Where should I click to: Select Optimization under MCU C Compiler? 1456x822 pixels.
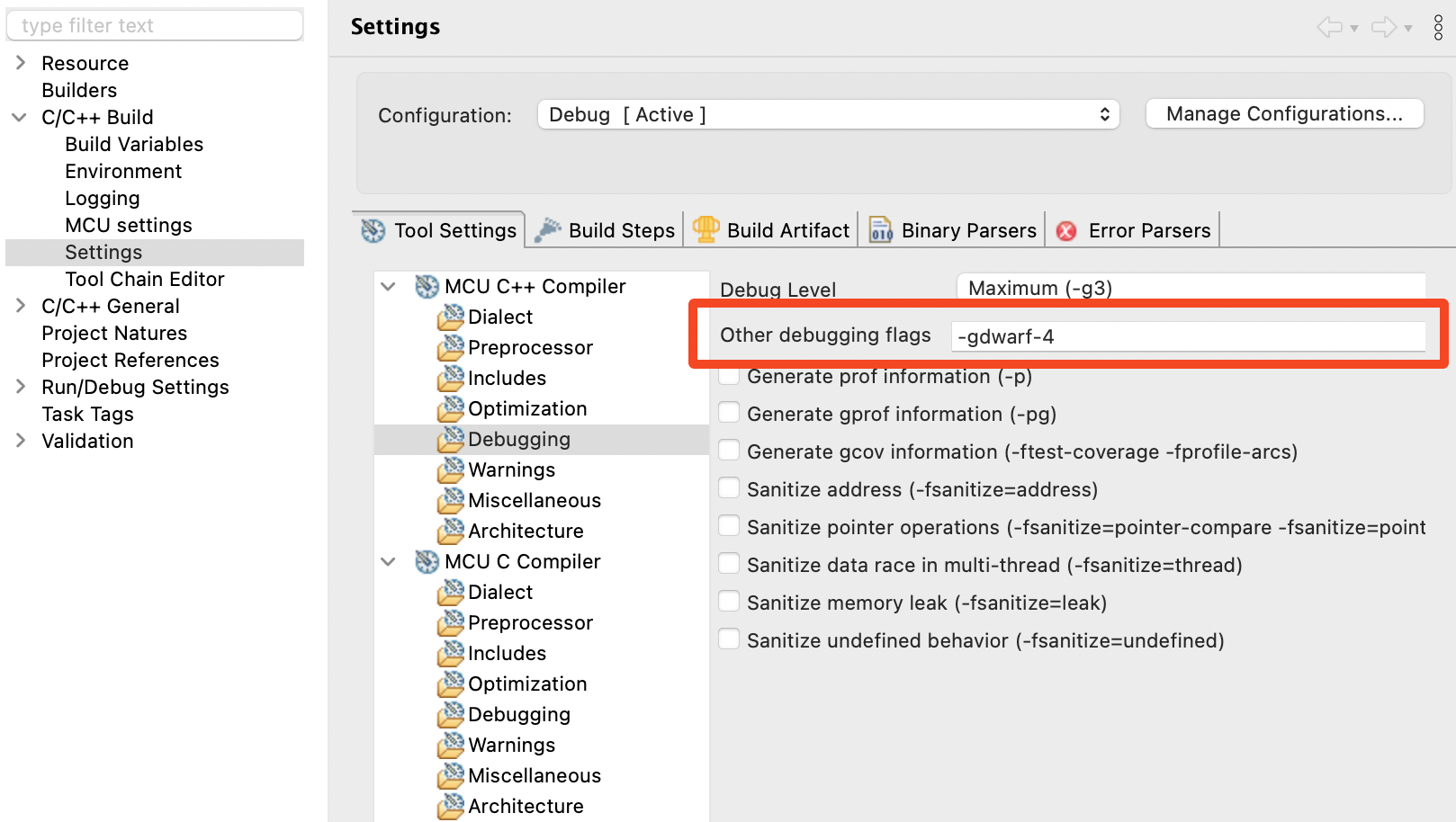[526, 684]
